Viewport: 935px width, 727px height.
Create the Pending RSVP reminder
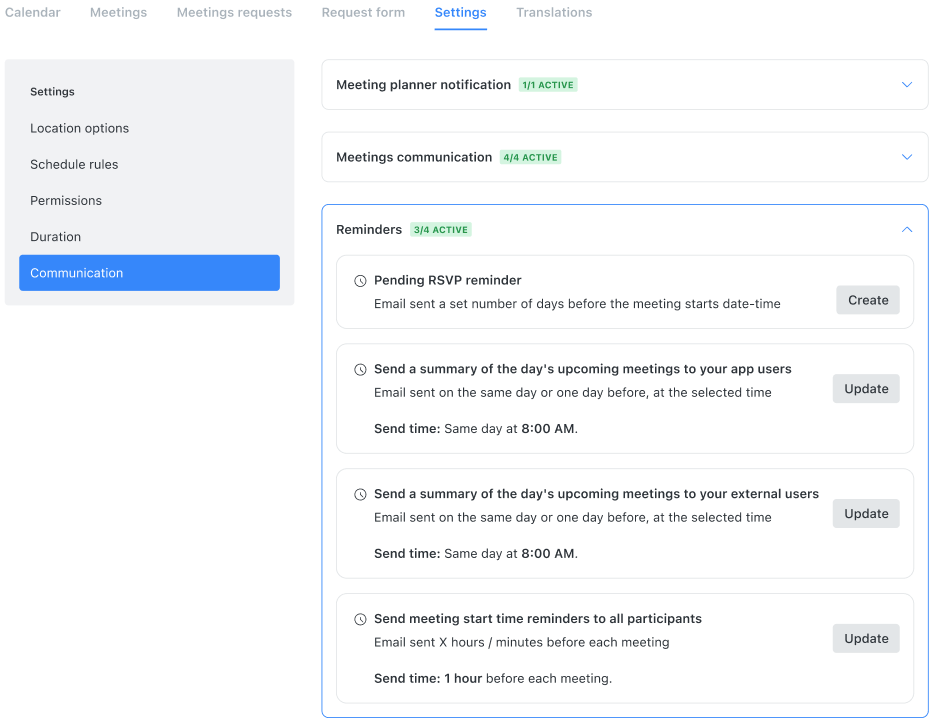pyautogui.click(x=868, y=300)
